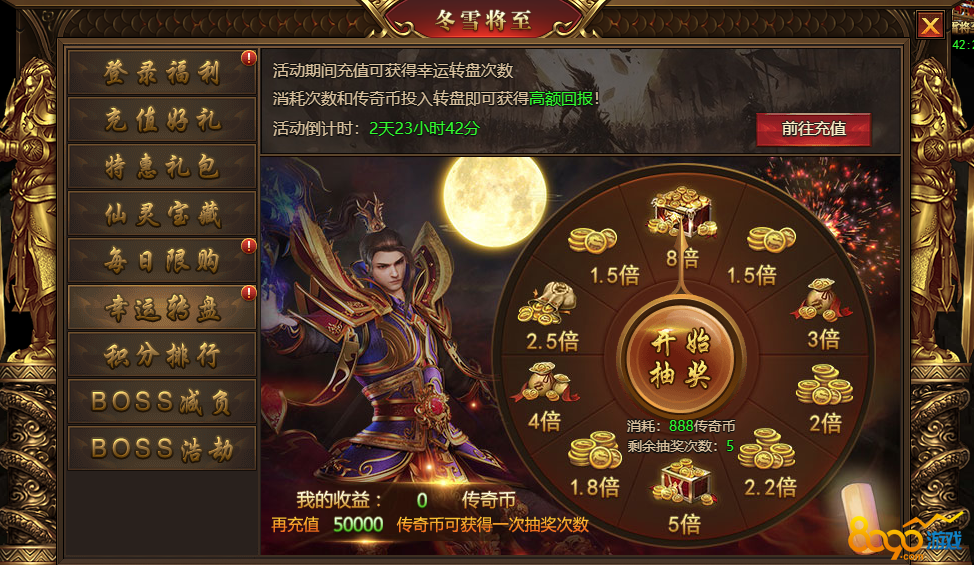
Task: Select the BOSS浩劫 tab
Action: tap(162, 448)
